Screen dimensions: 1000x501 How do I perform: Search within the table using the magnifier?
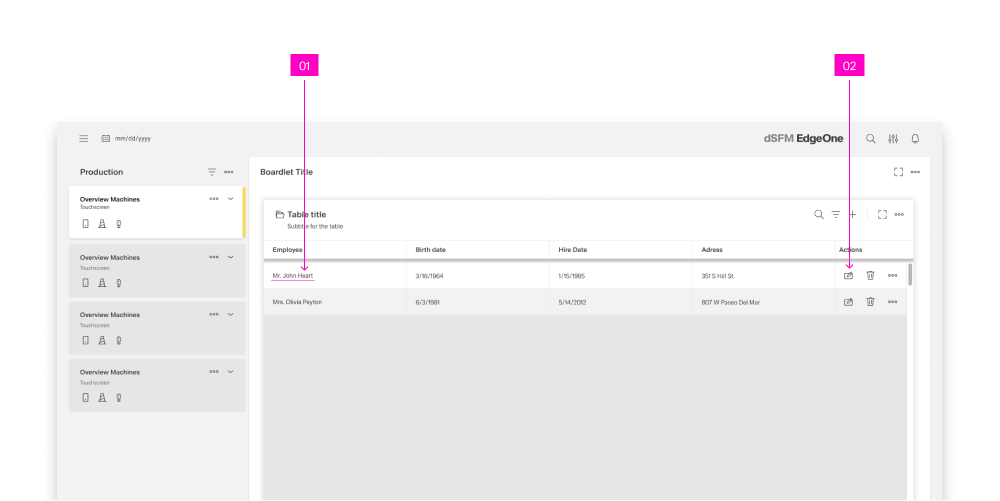tap(819, 214)
